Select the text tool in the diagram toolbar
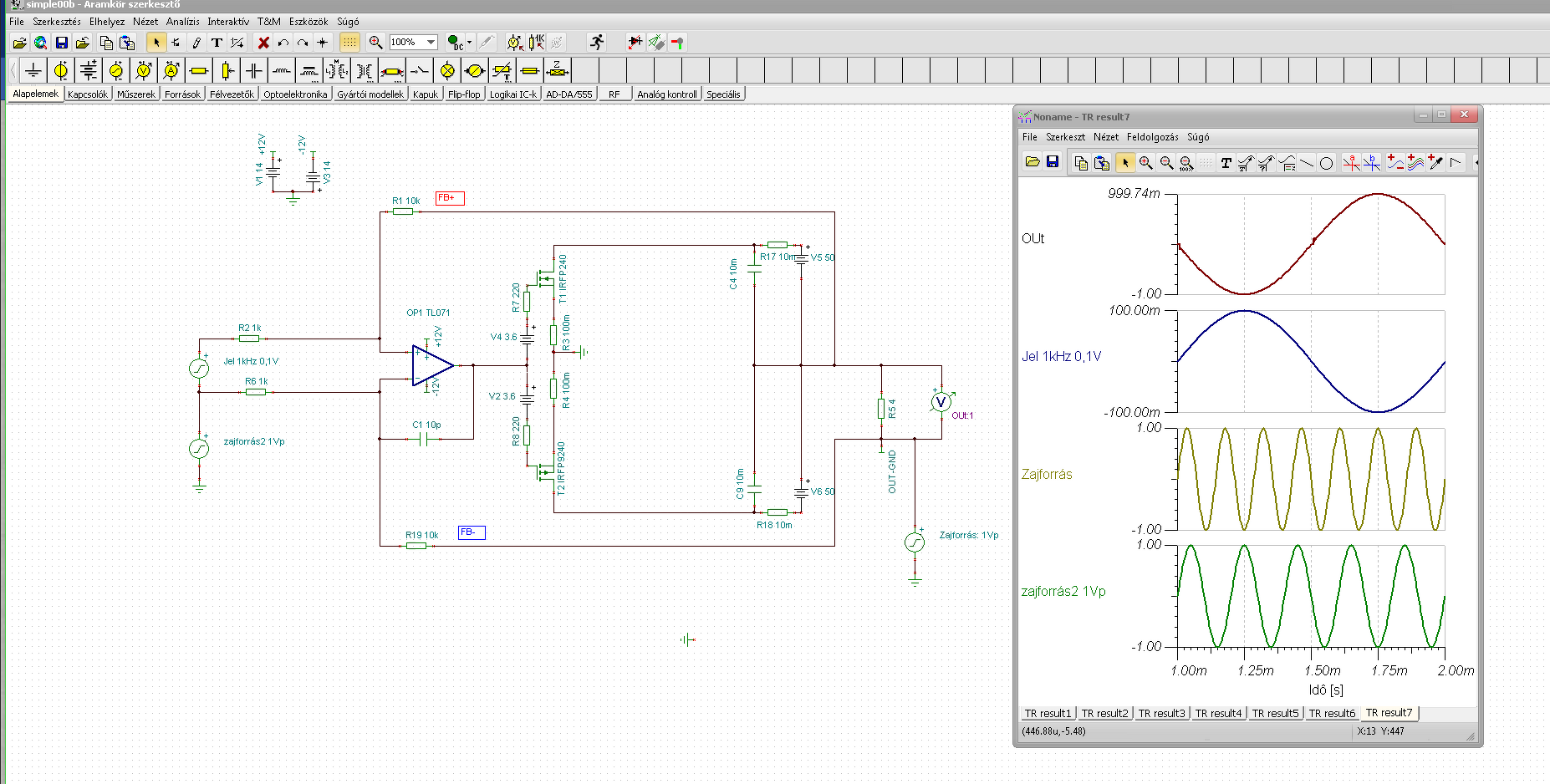 pyautogui.click(x=1226, y=163)
